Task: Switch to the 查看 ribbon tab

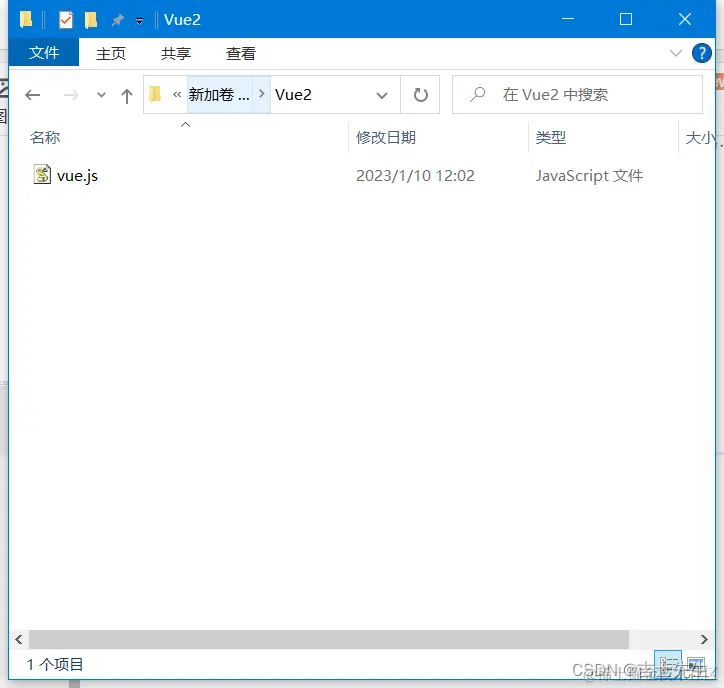Action: point(241,54)
